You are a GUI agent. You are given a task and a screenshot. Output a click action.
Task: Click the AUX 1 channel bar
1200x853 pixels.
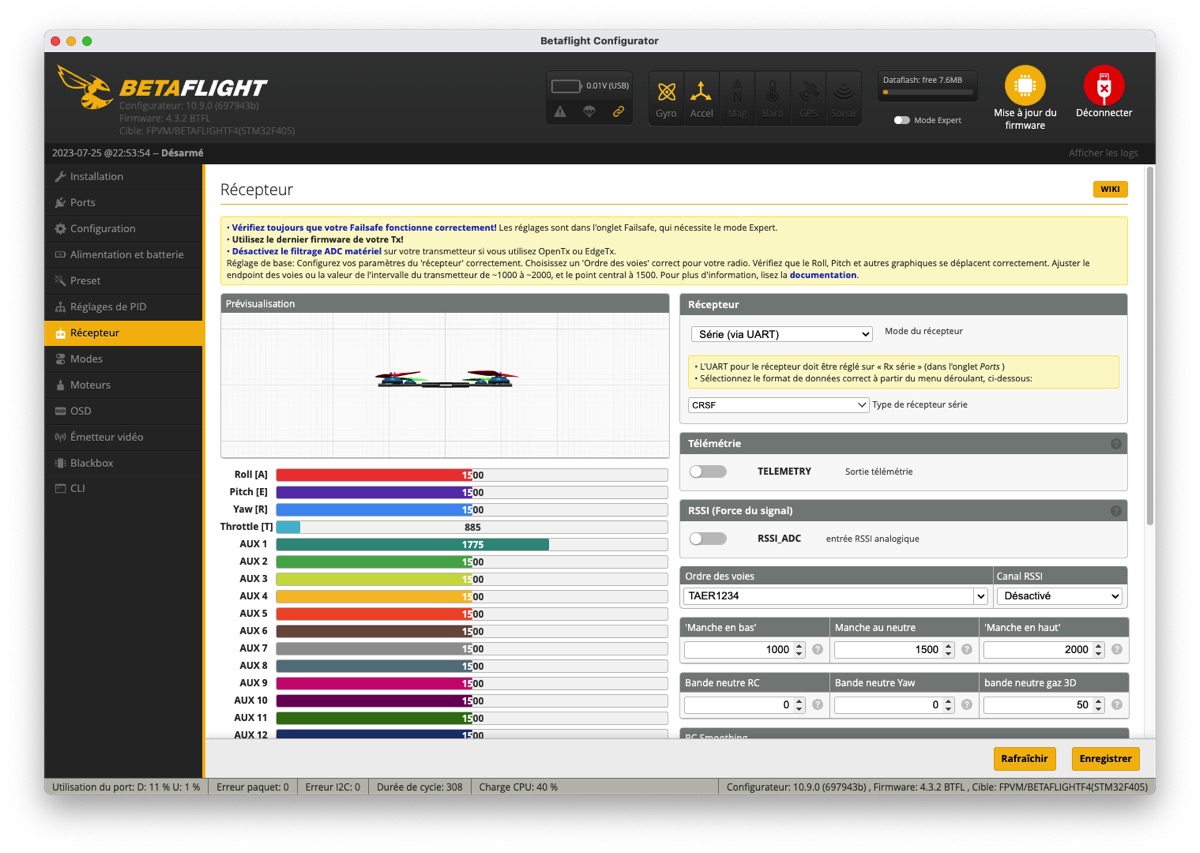click(x=472, y=544)
